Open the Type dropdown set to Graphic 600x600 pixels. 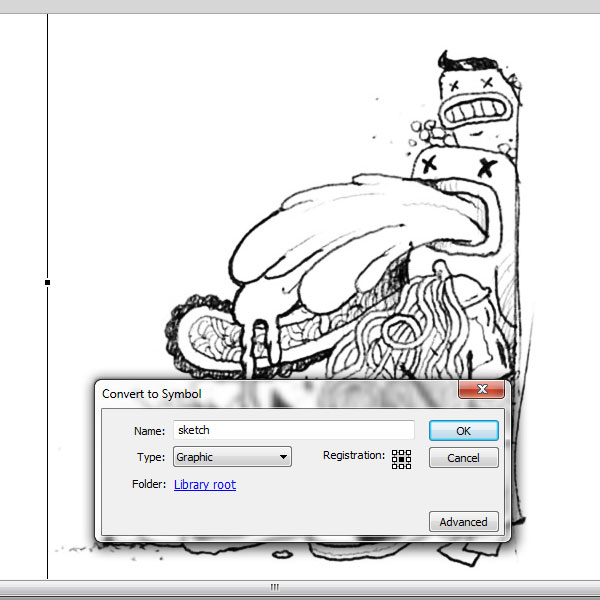[232, 457]
